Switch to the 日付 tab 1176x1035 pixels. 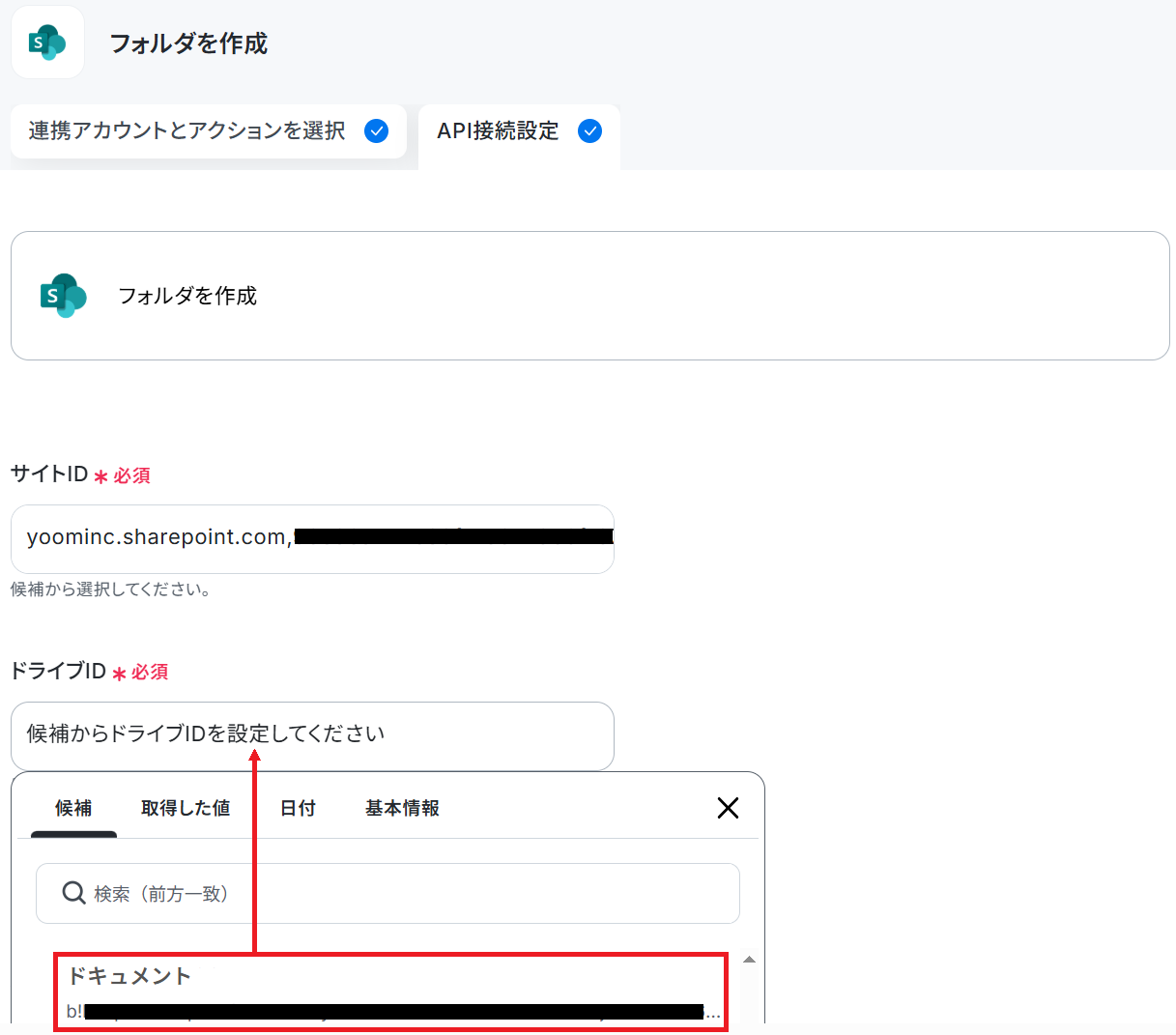(298, 809)
